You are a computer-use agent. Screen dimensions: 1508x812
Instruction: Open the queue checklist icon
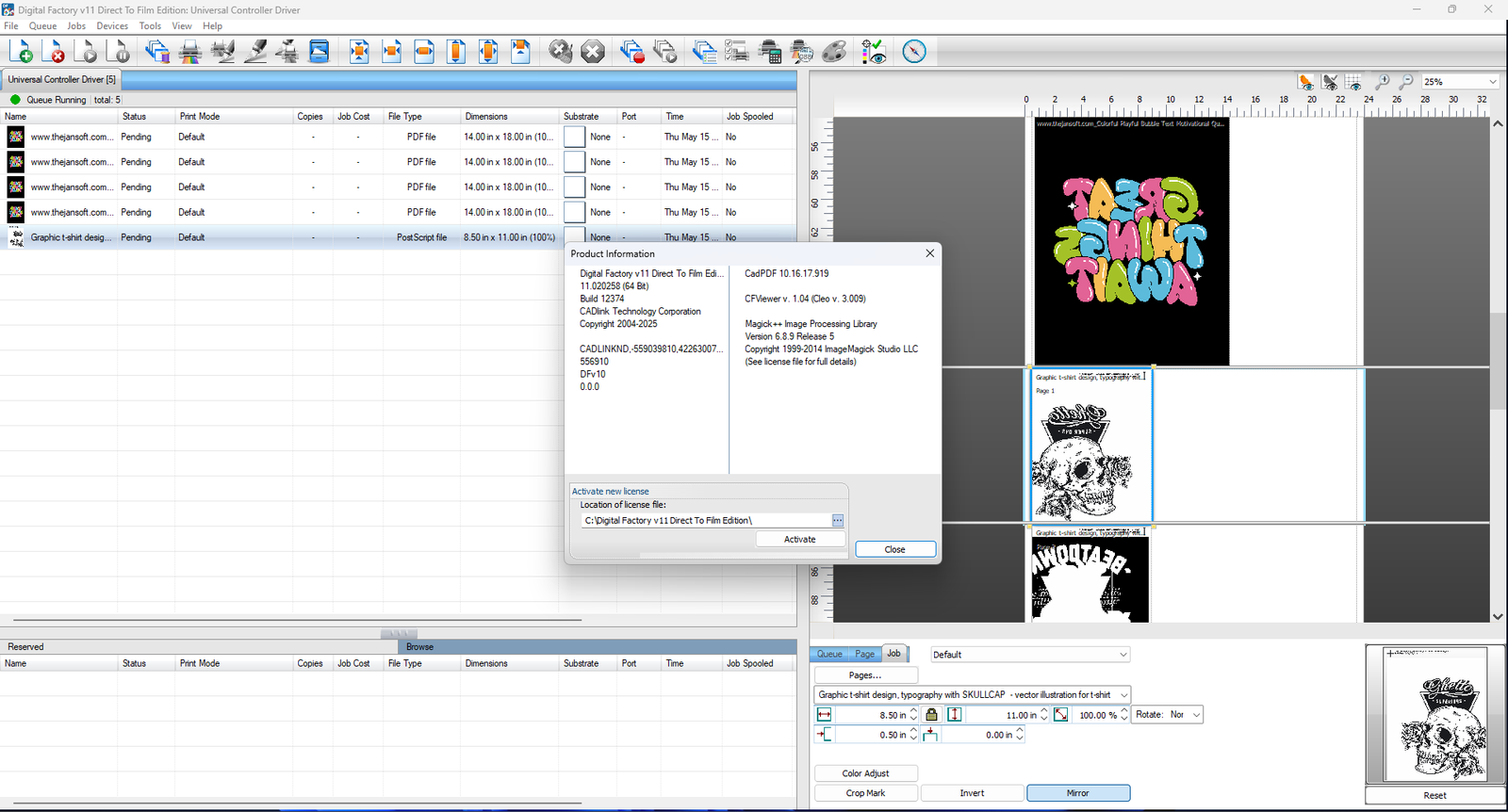click(736, 52)
